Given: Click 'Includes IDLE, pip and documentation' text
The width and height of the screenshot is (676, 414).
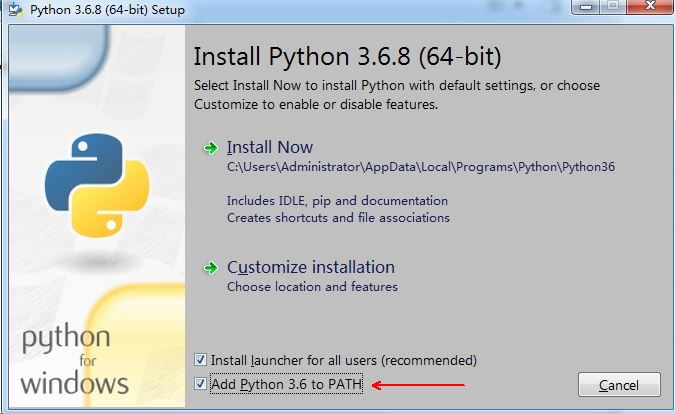Looking at the screenshot, I should coord(337,201).
